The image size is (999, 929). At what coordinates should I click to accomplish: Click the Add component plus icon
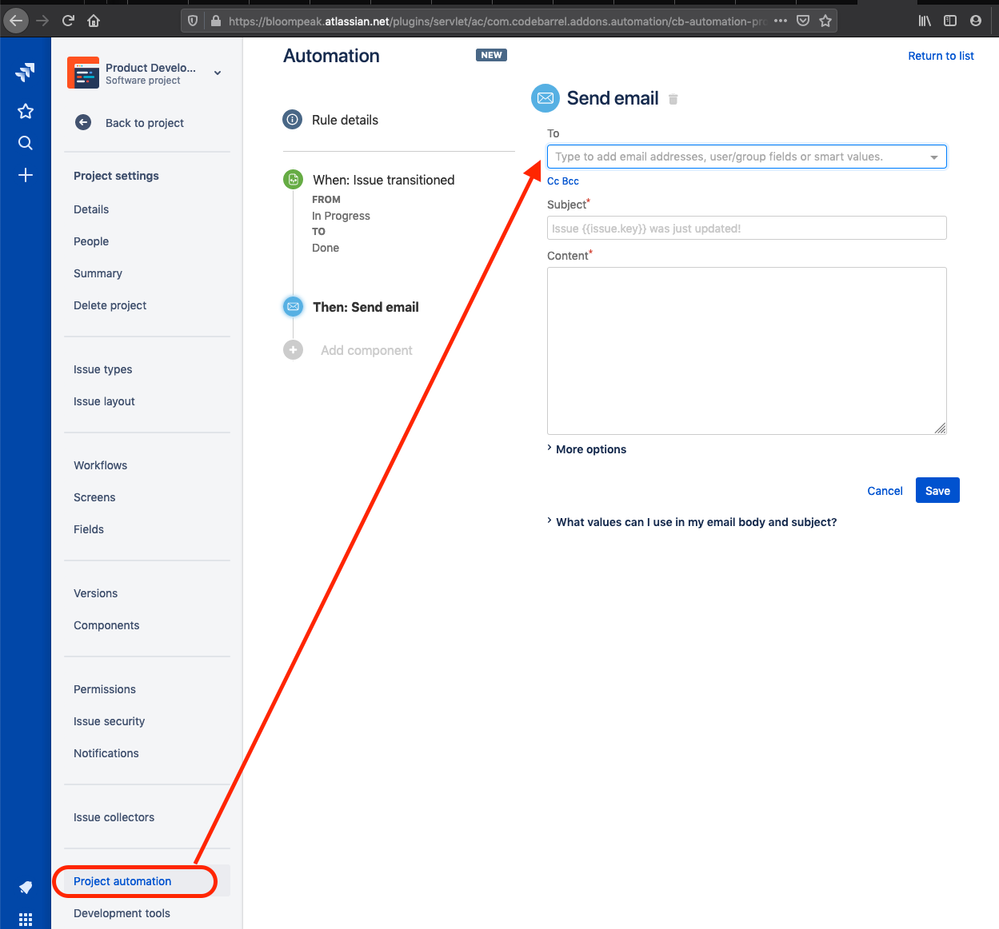tap(293, 350)
